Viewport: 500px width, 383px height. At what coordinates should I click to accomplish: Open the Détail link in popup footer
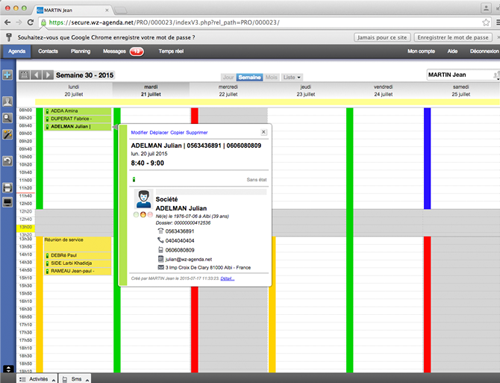coord(227,278)
